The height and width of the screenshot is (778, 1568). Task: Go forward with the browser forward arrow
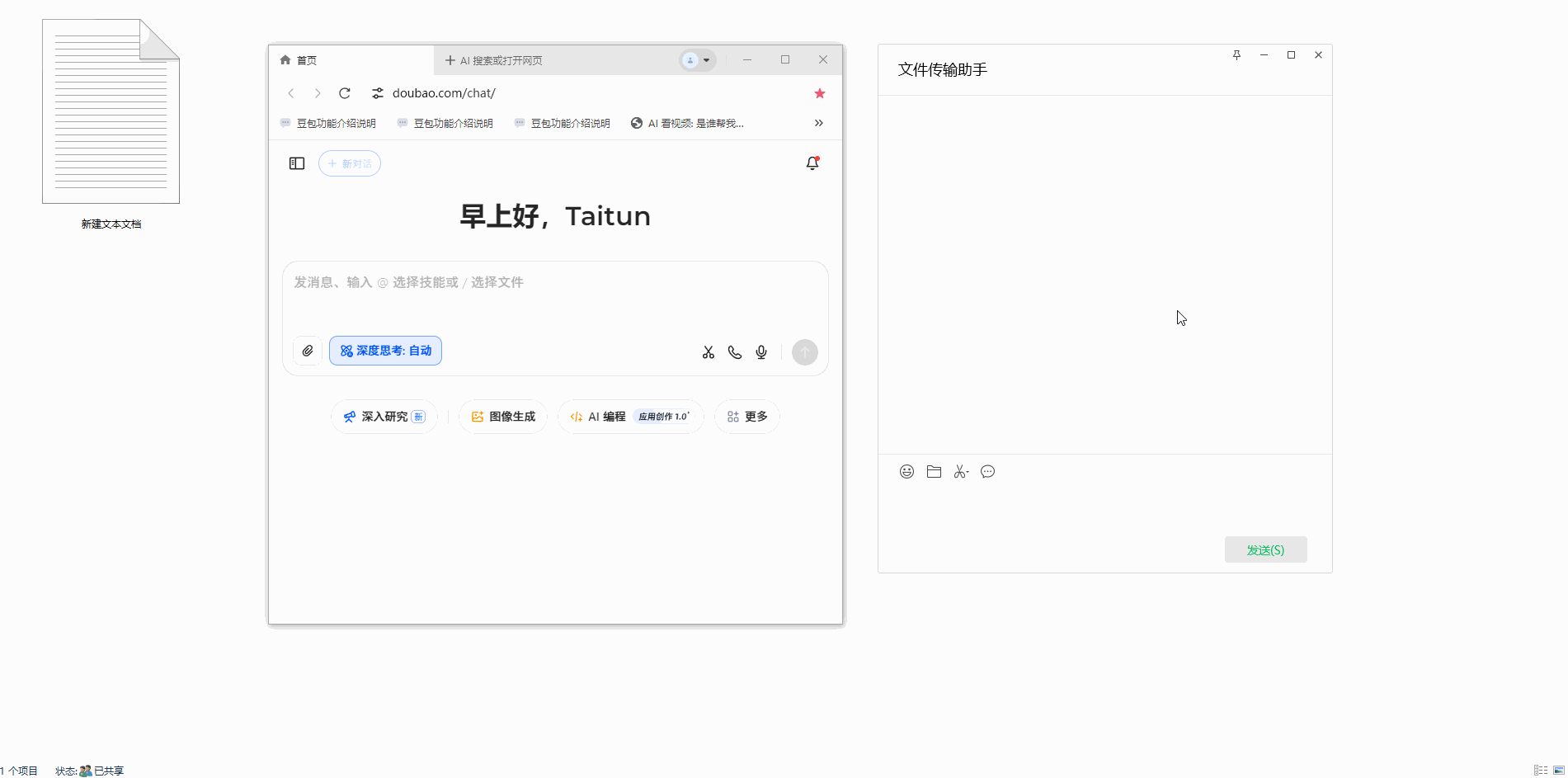pyautogui.click(x=318, y=93)
